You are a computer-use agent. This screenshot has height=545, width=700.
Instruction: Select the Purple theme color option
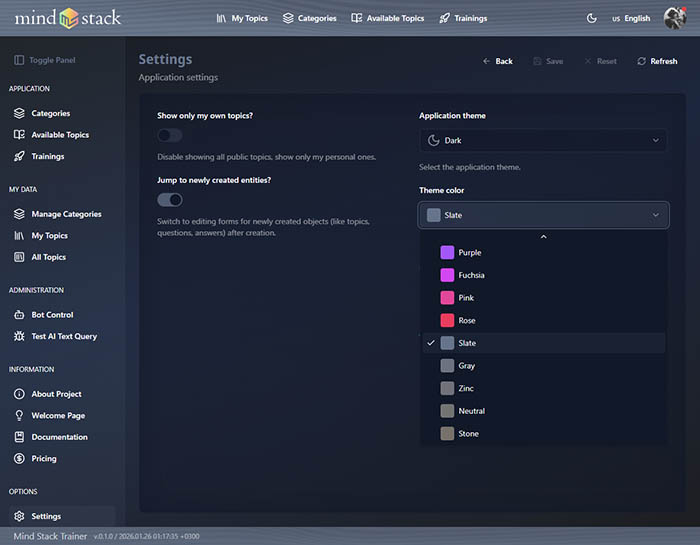point(543,252)
